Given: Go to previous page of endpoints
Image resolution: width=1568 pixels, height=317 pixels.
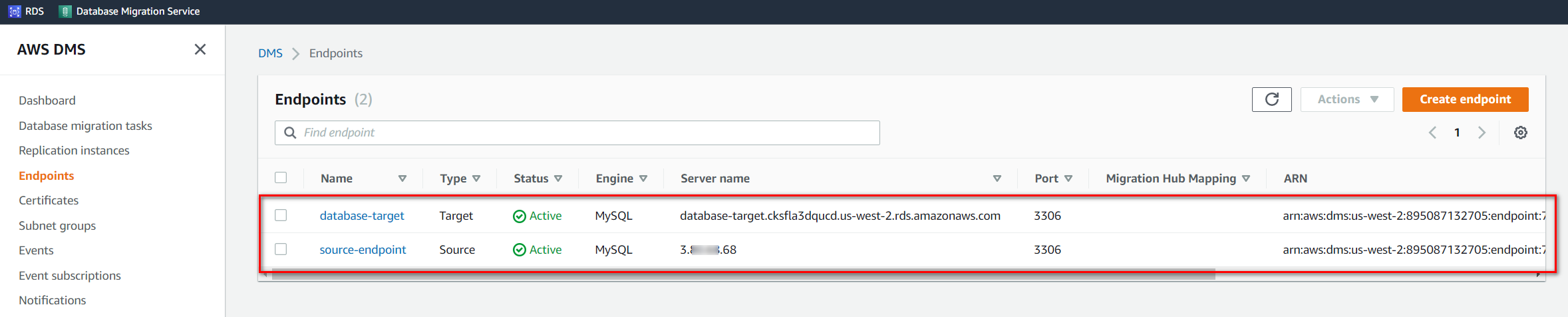Looking at the screenshot, I should tap(1432, 133).
